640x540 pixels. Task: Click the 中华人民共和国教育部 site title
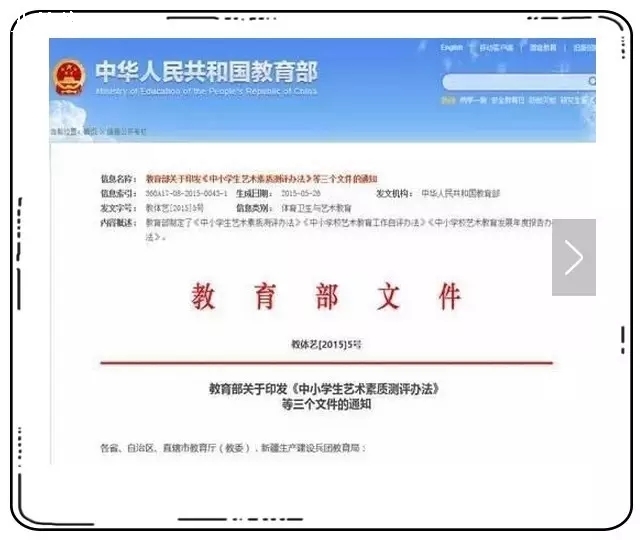pyautogui.click(x=206, y=71)
